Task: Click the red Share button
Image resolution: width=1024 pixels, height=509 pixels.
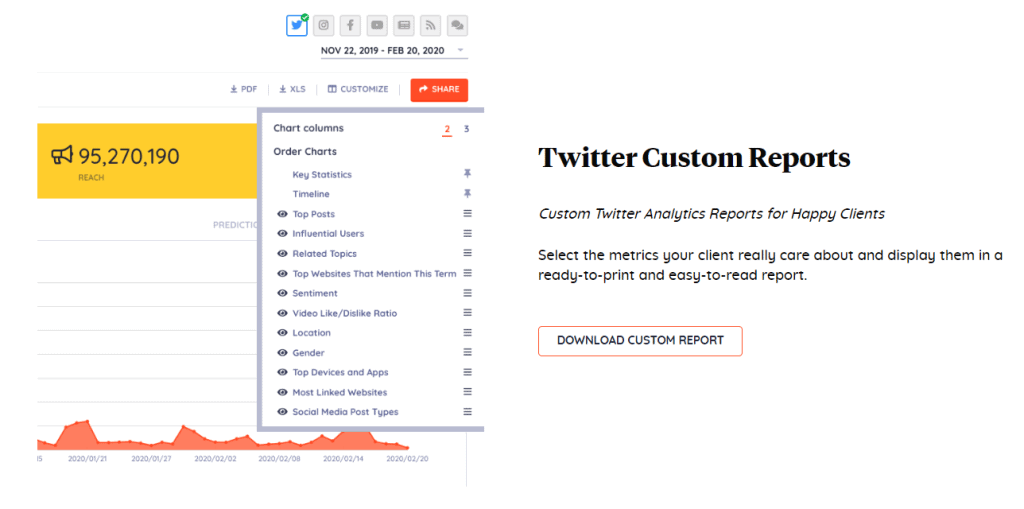Action: pyautogui.click(x=440, y=90)
